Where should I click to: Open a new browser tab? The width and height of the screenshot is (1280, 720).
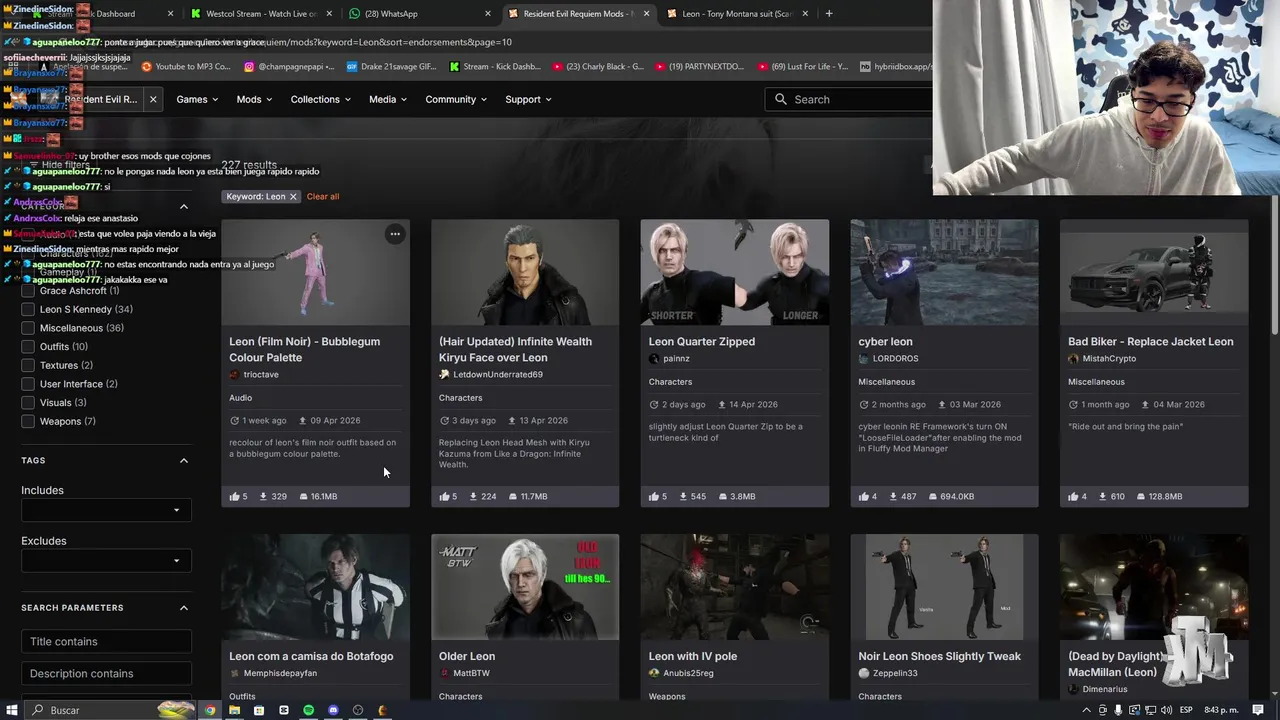828,14
